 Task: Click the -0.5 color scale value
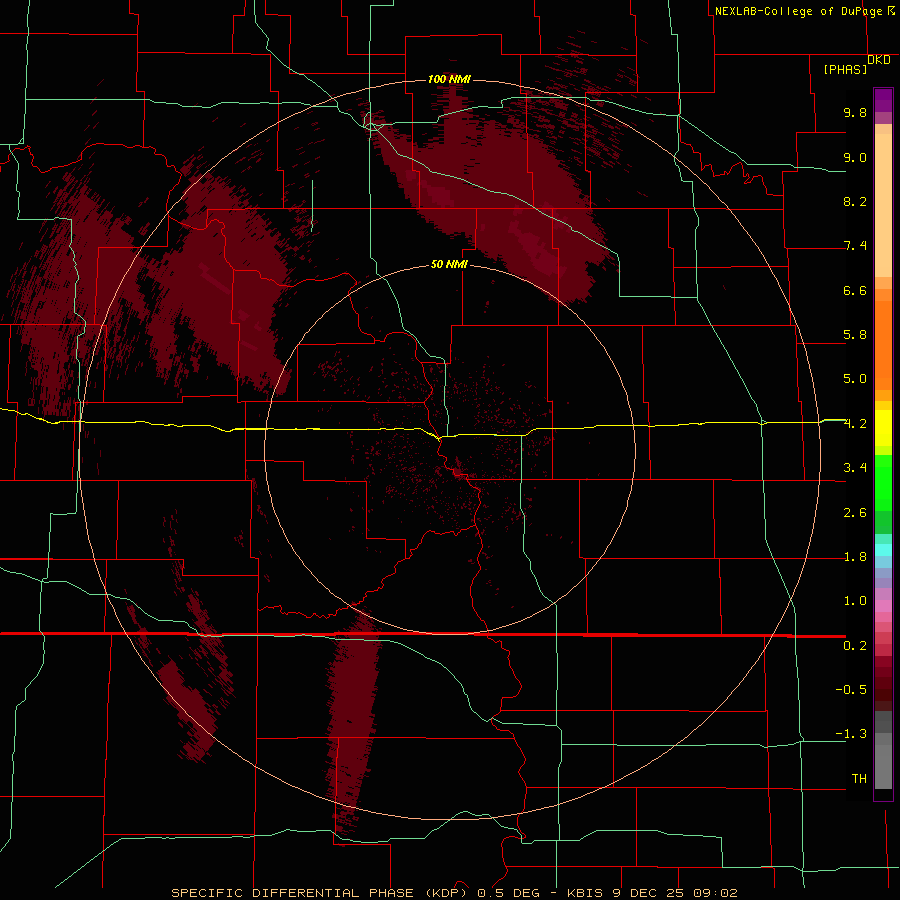(x=851, y=689)
